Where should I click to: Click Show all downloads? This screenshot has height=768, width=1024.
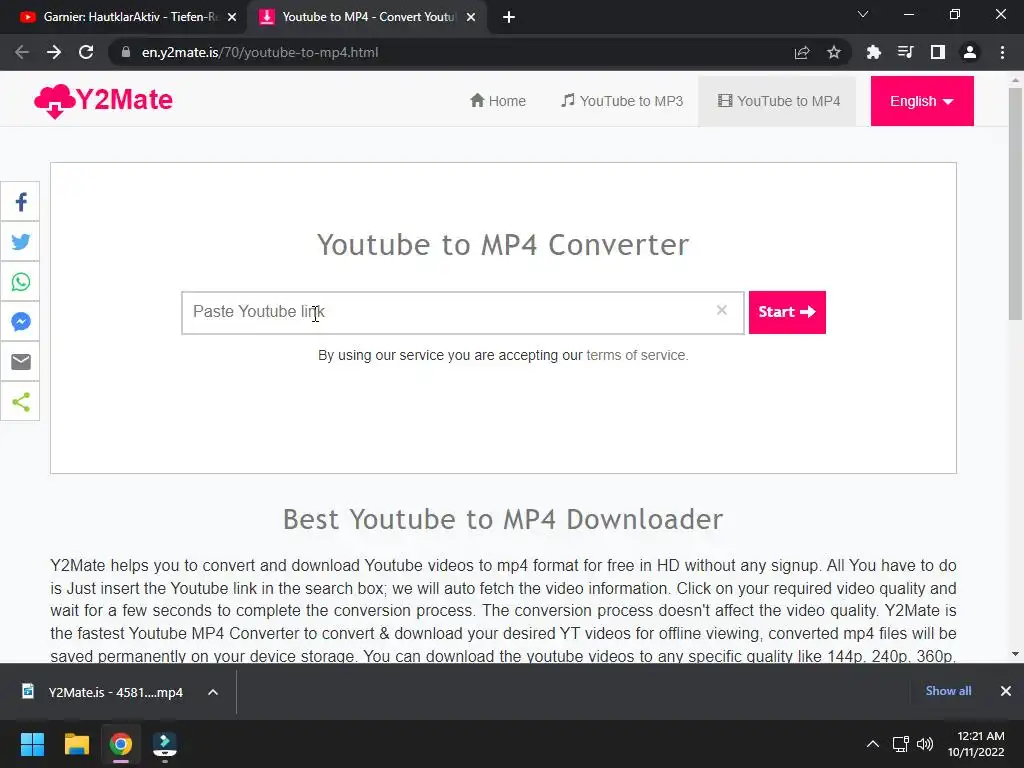pyautogui.click(x=948, y=691)
